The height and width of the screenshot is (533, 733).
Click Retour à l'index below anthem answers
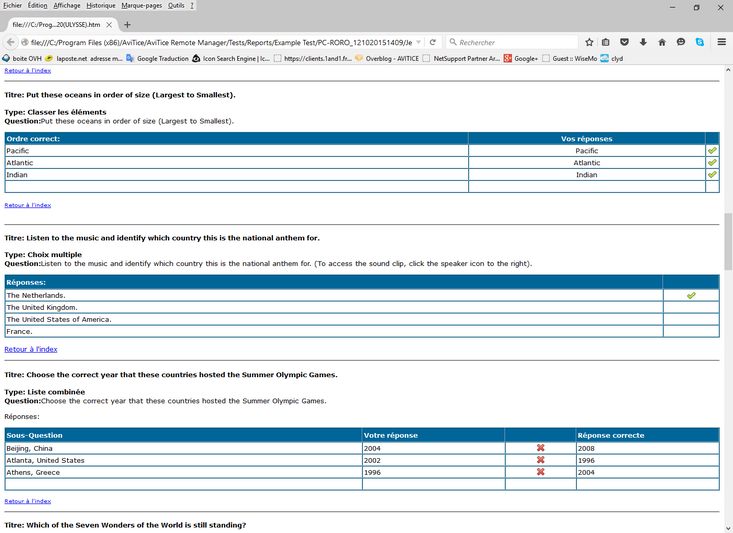tap(31, 349)
